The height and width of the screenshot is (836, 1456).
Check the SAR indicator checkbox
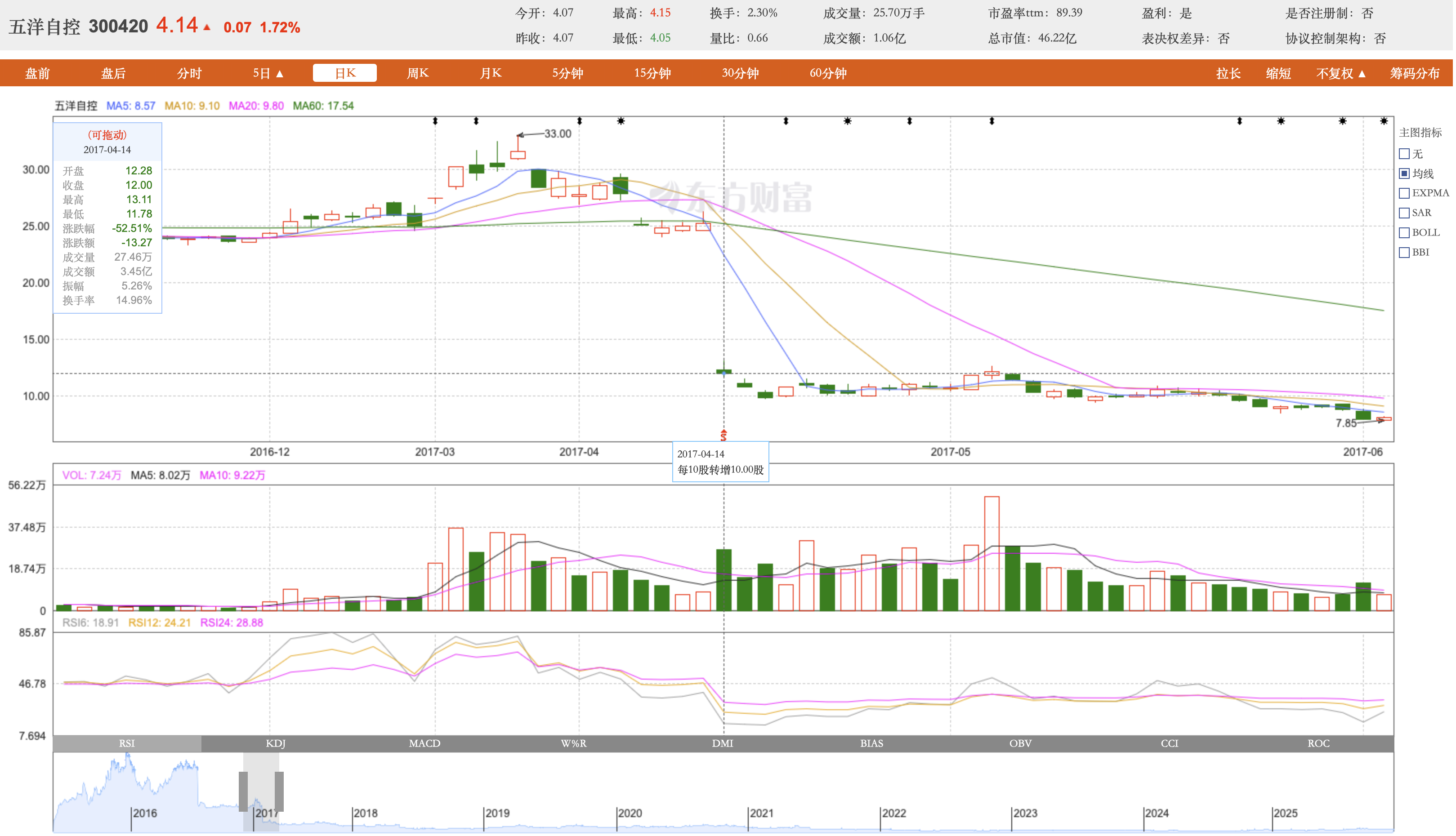[x=1404, y=213]
